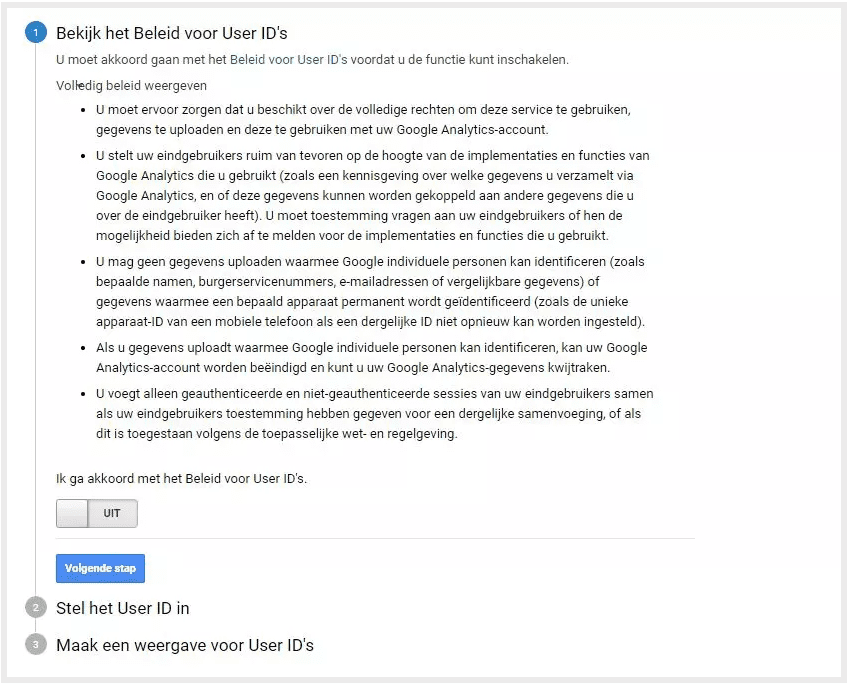Image resolution: width=847 pixels, height=684 pixels.
Task: Click the bullet starting 'U stelt uw eindgebruikers'
Action: coord(373,196)
